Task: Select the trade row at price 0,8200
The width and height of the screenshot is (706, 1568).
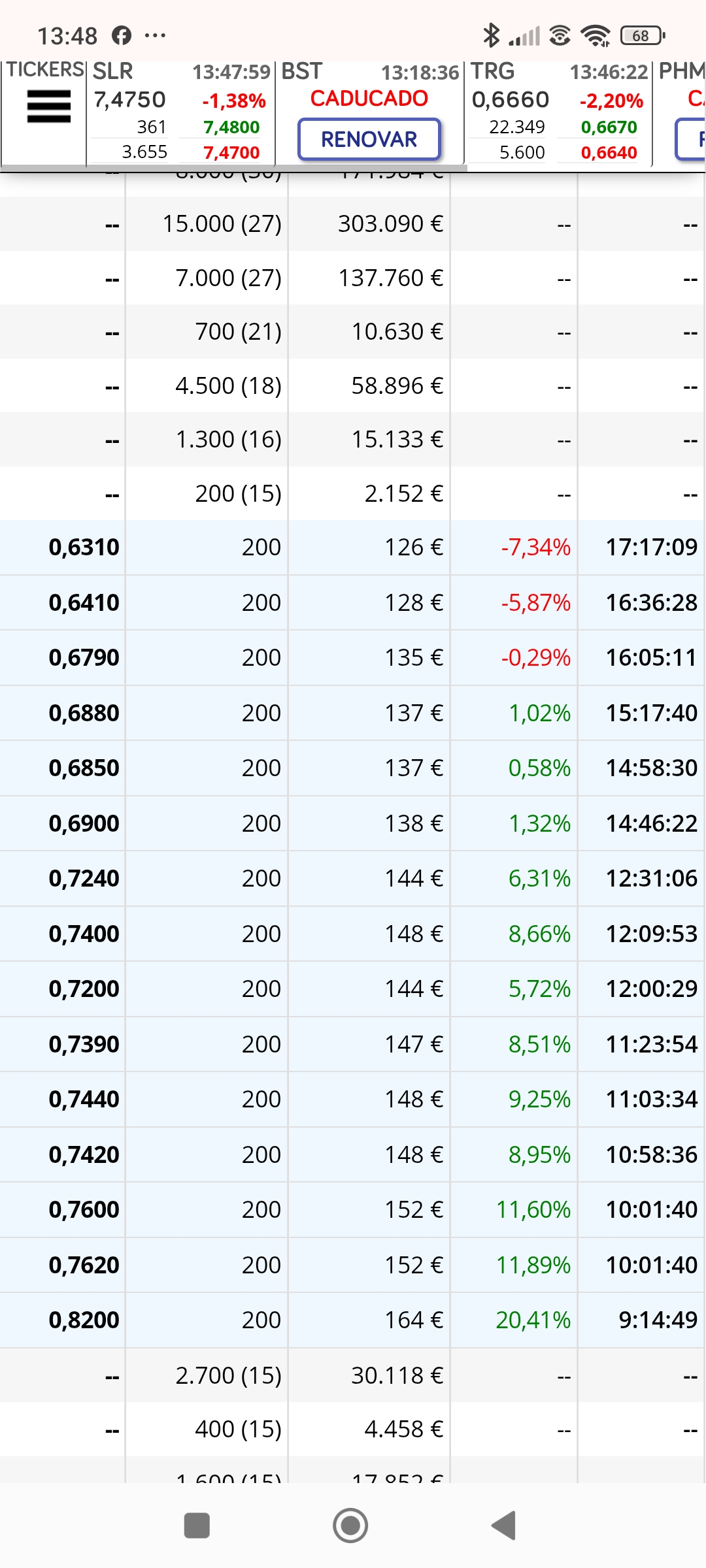Action: point(353,1320)
